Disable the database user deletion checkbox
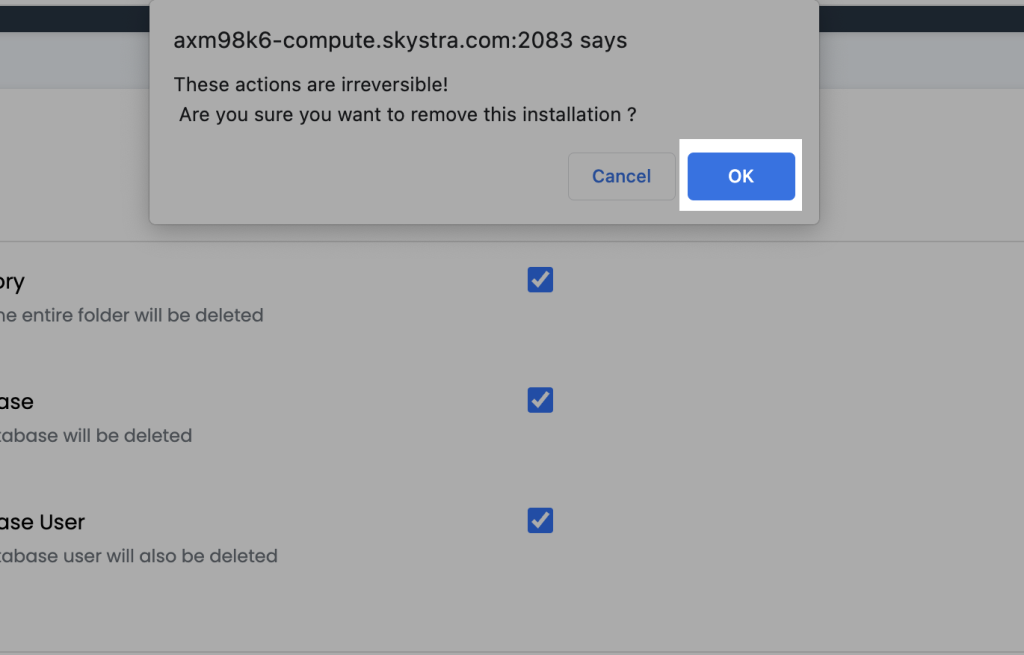Screen dimensions: 1024x655 (x=540, y=520)
